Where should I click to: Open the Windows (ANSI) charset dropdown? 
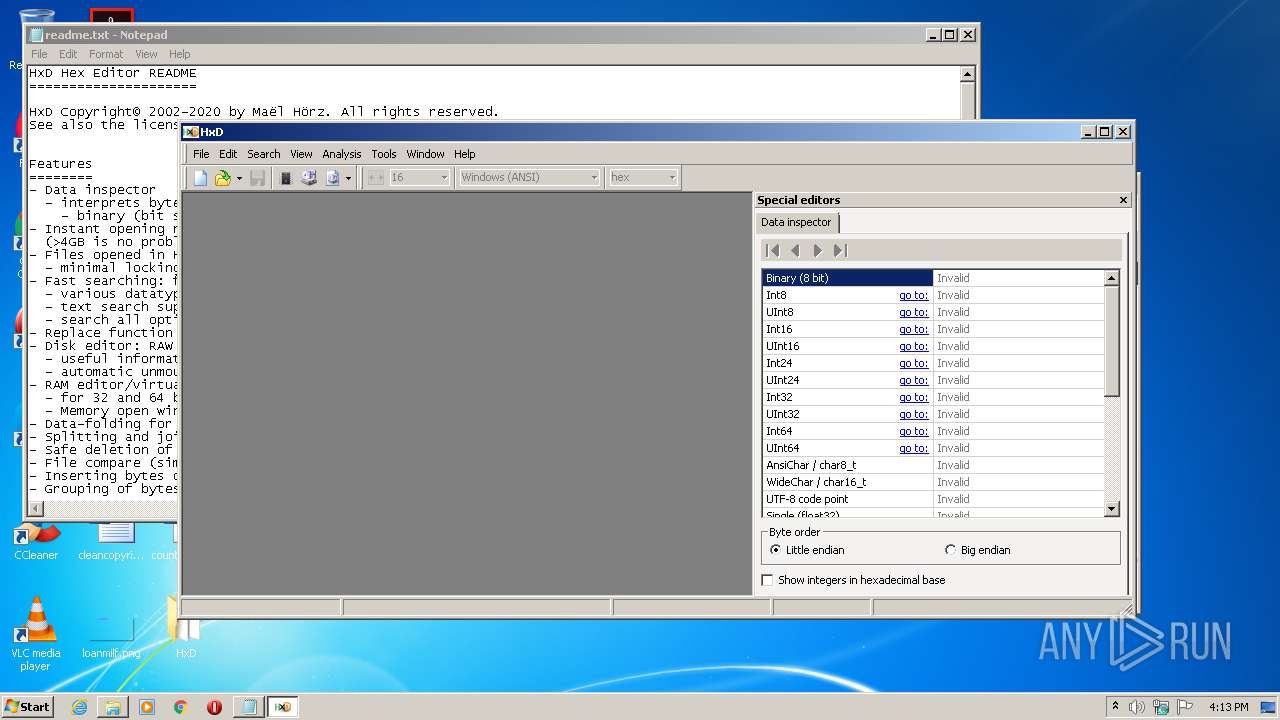click(529, 177)
